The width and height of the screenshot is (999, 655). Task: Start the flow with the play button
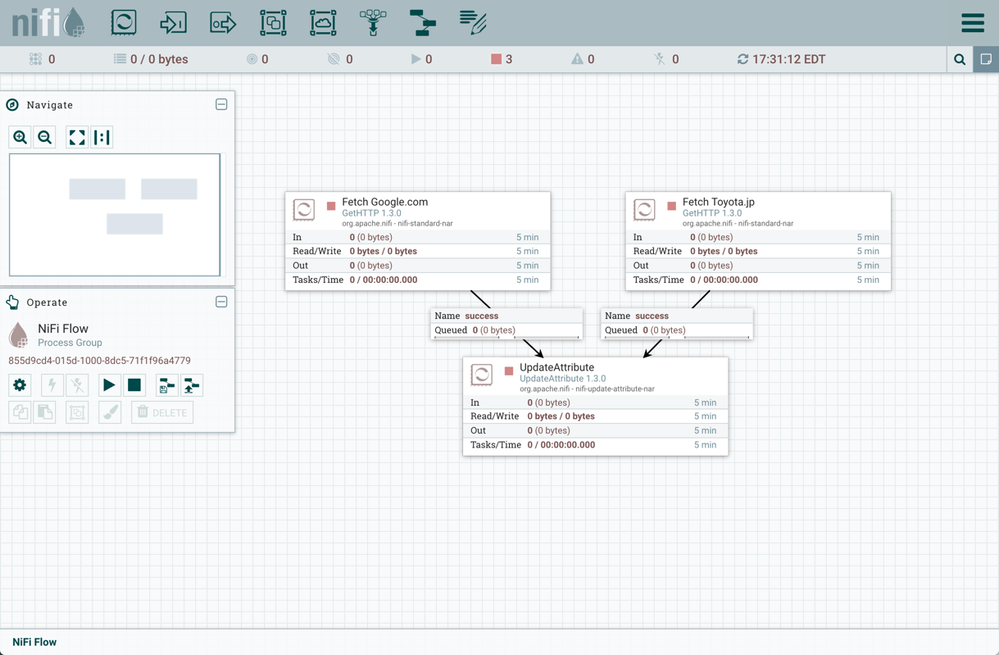click(x=109, y=385)
